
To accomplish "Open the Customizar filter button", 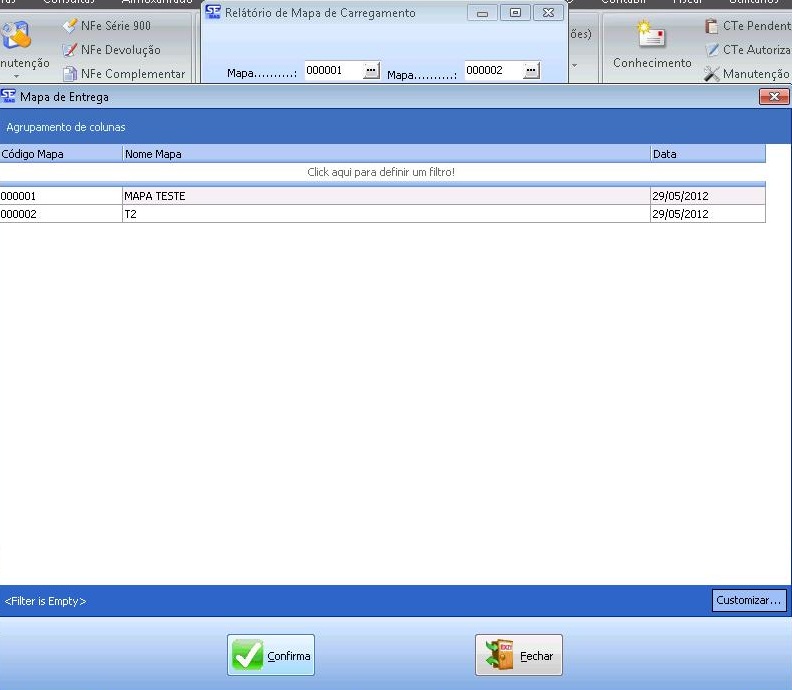I will (749, 601).
